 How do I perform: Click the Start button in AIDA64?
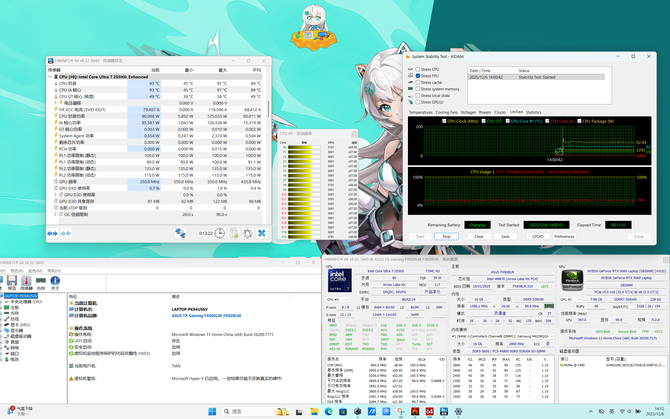pos(419,236)
